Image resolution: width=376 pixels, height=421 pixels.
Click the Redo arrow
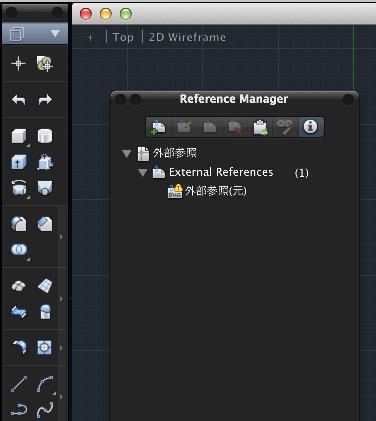[x=45, y=99]
